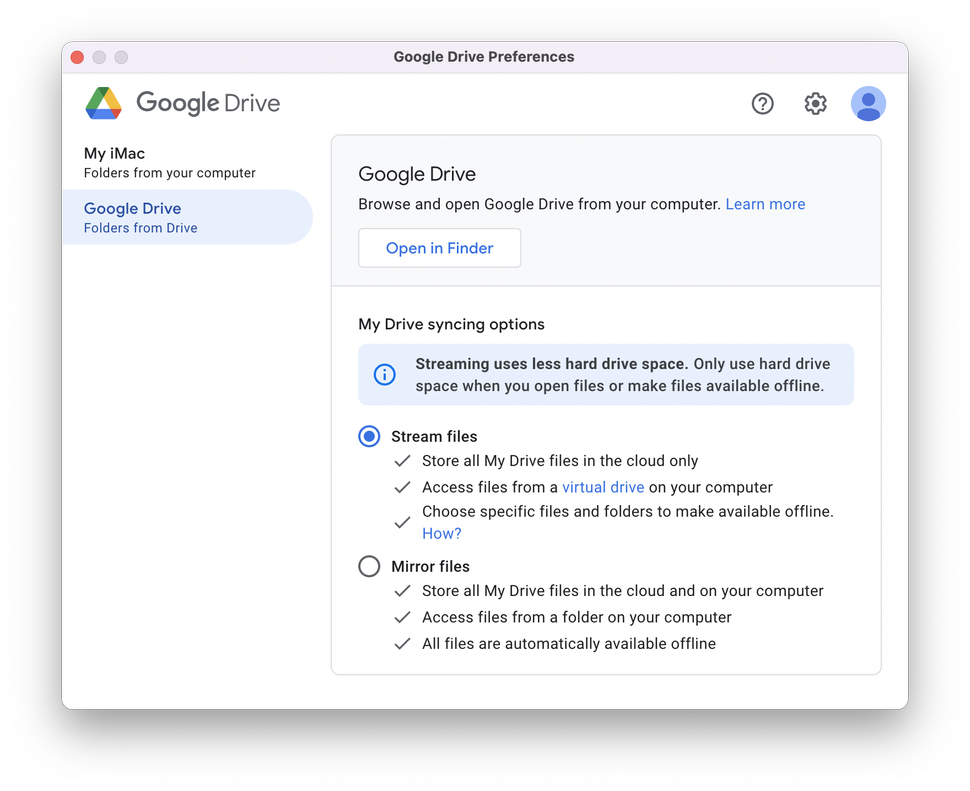Open preferences with the settings gear icon
Viewport: 970px width, 791px height.
[x=815, y=103]
